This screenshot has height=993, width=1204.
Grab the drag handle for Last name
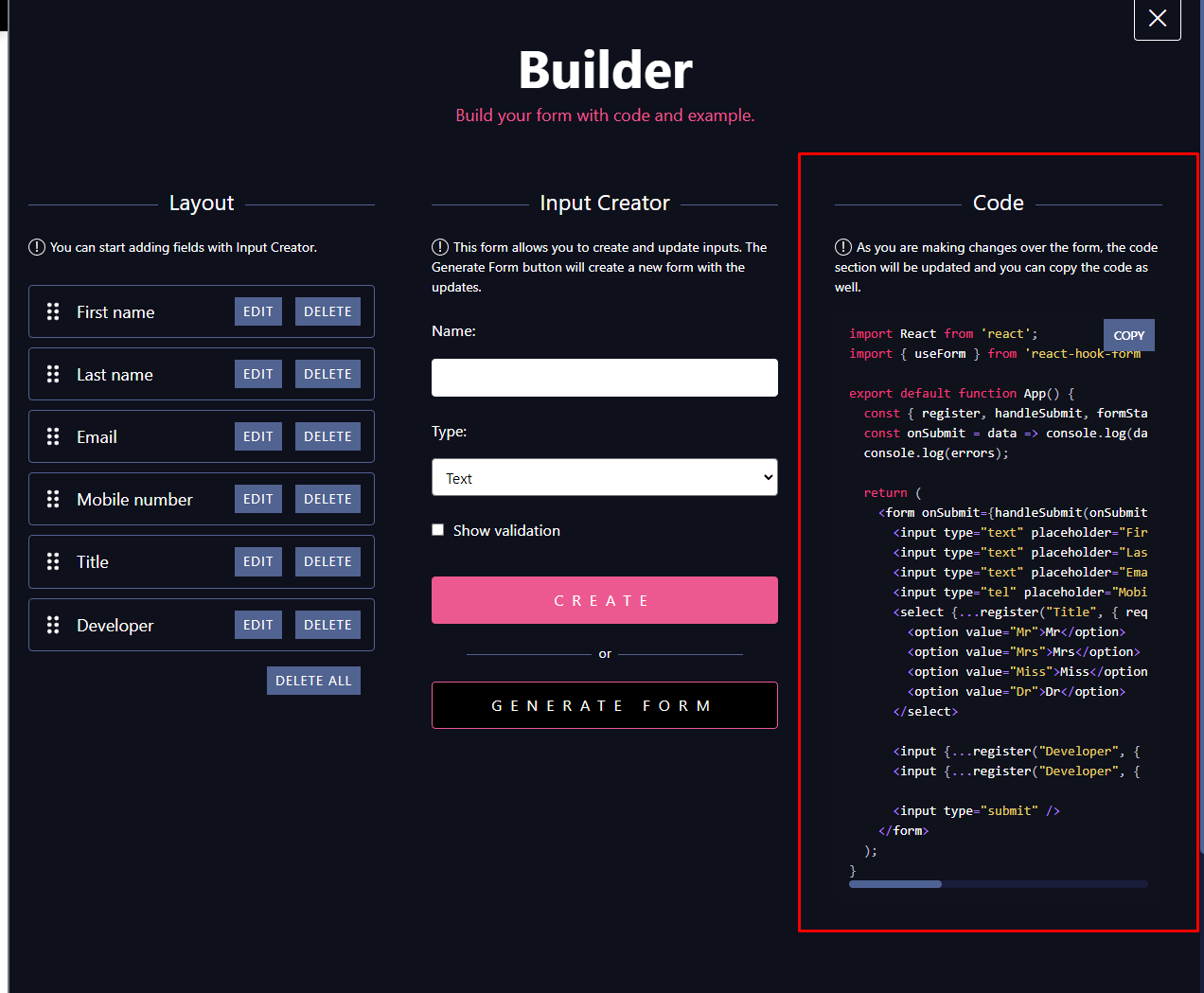click(x=53, y=374)
